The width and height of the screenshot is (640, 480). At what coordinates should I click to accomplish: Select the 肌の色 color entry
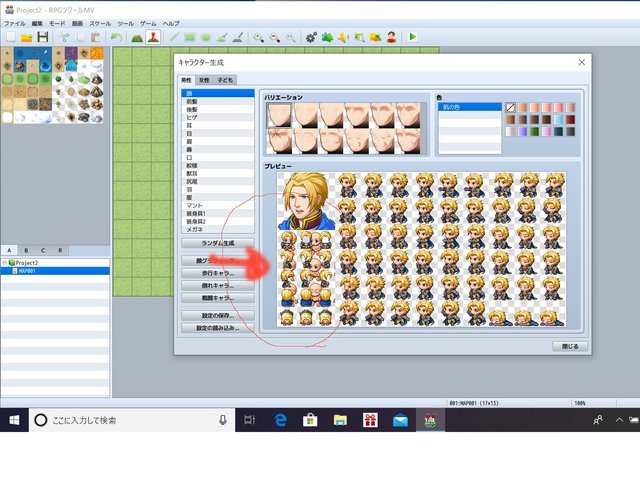point(470,107)
